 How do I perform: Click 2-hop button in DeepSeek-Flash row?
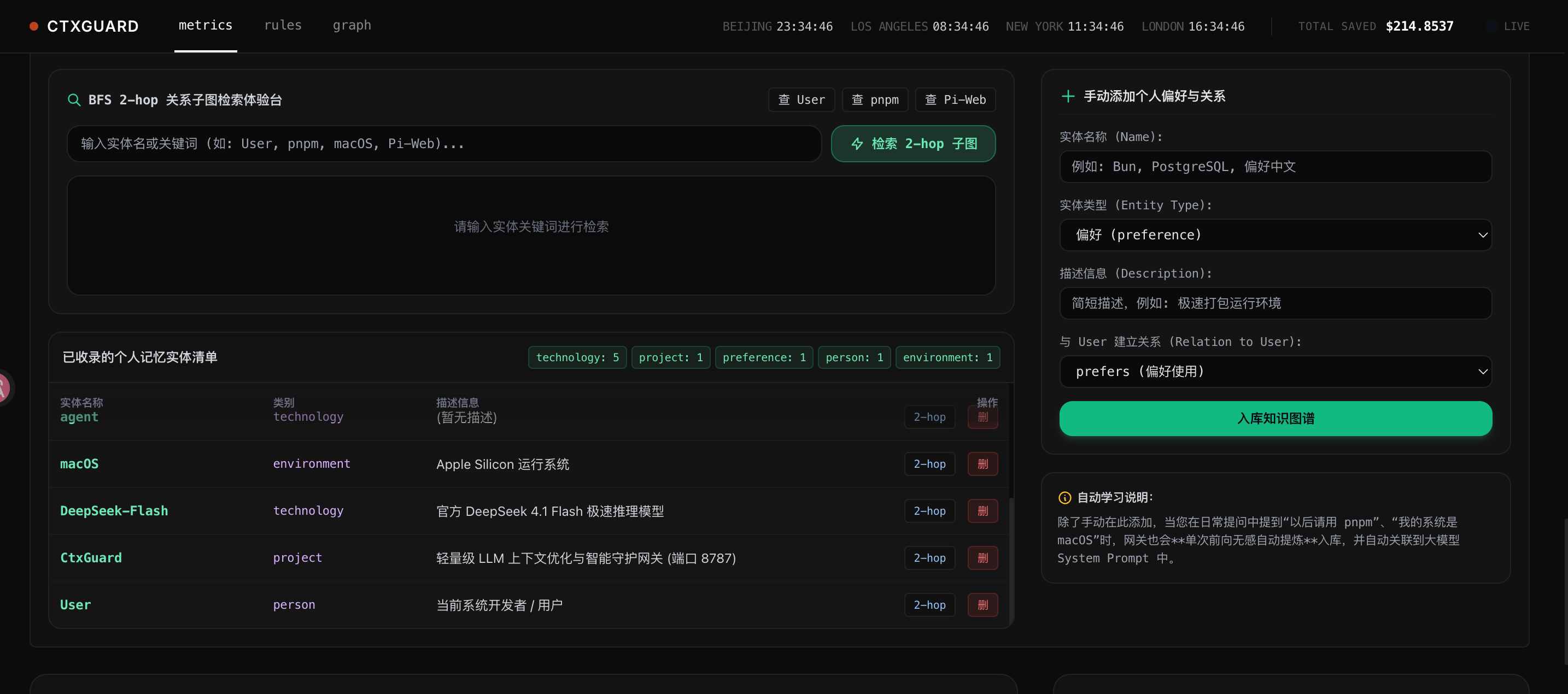pyautogui.click(x=929, y=511)
